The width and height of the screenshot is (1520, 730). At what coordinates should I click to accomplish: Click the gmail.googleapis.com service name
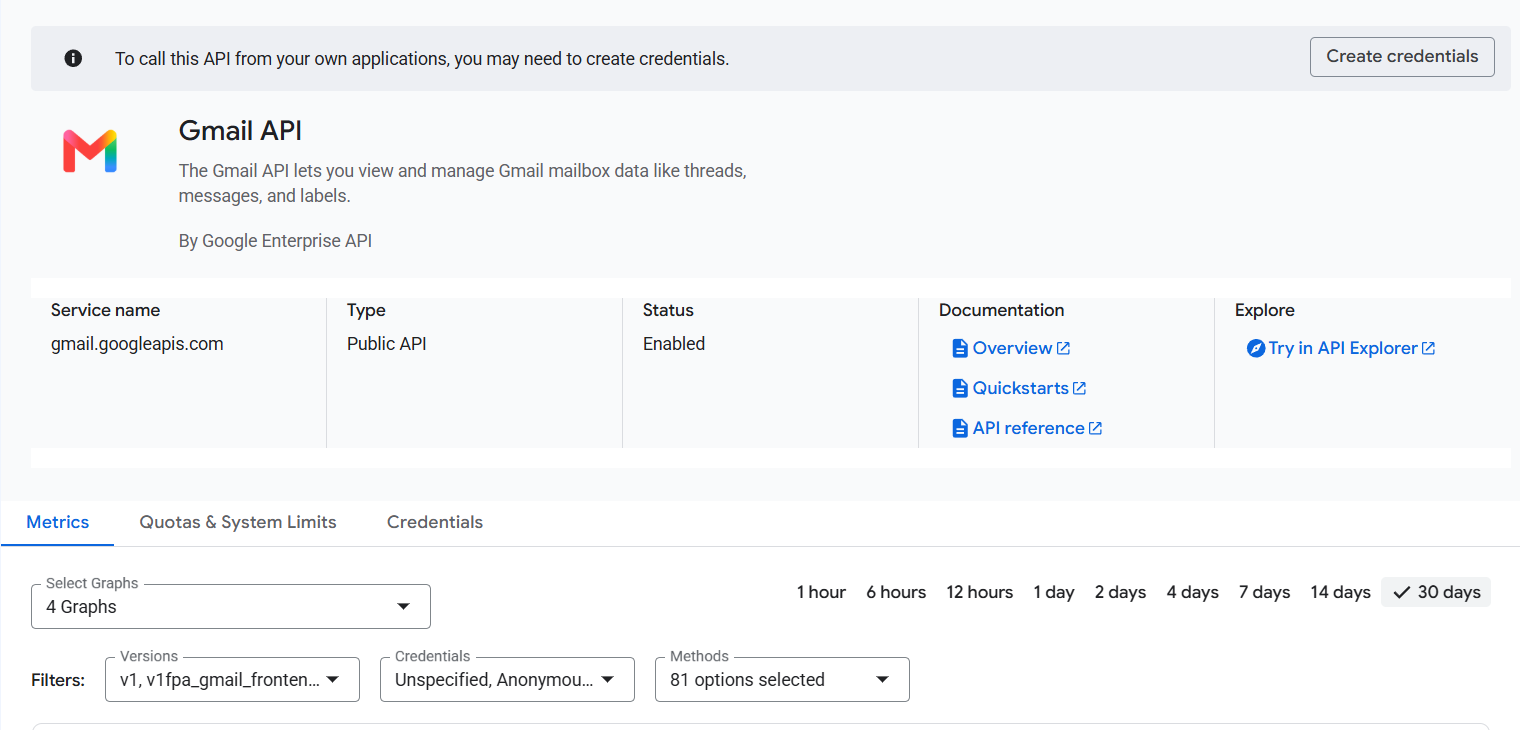(x=137, y=344)
